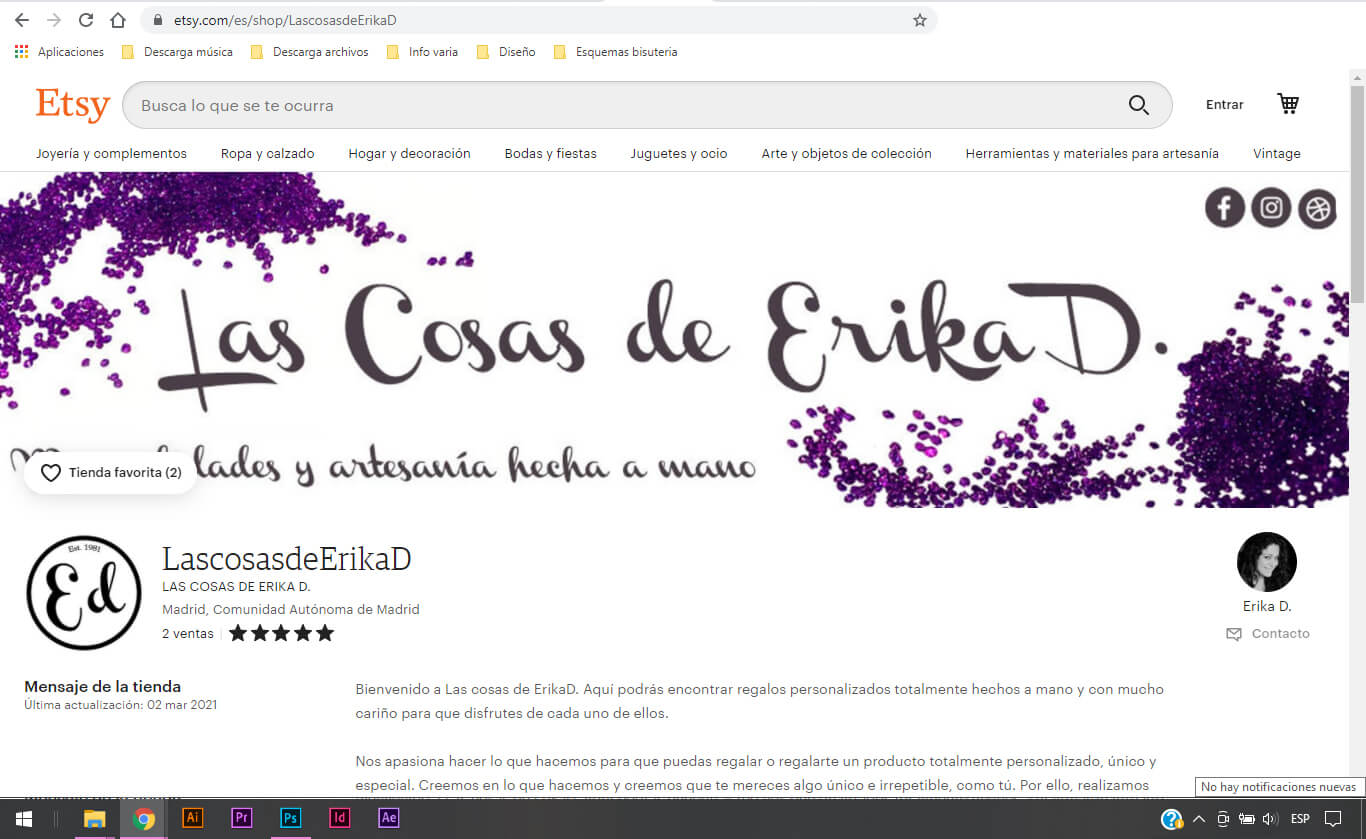
Task: Click the Contacto link
Action: pos(1268,633)
